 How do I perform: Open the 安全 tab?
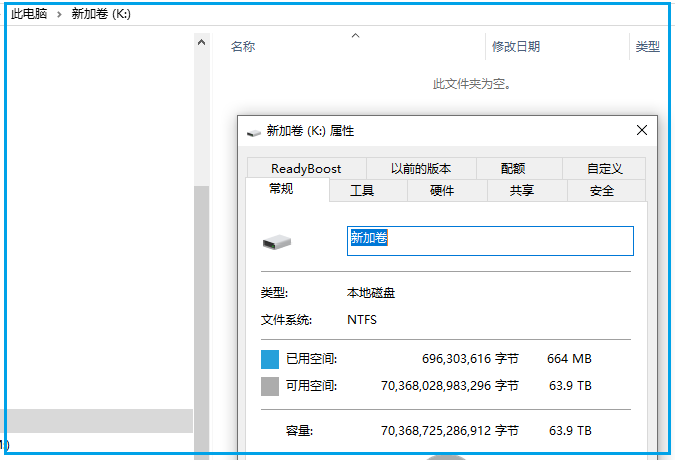[x=606, y=191]
